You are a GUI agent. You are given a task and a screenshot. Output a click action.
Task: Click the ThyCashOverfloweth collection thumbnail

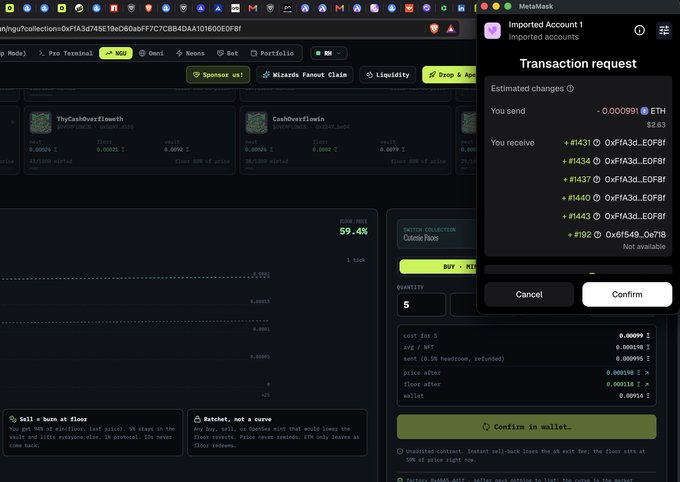point(40,122)
